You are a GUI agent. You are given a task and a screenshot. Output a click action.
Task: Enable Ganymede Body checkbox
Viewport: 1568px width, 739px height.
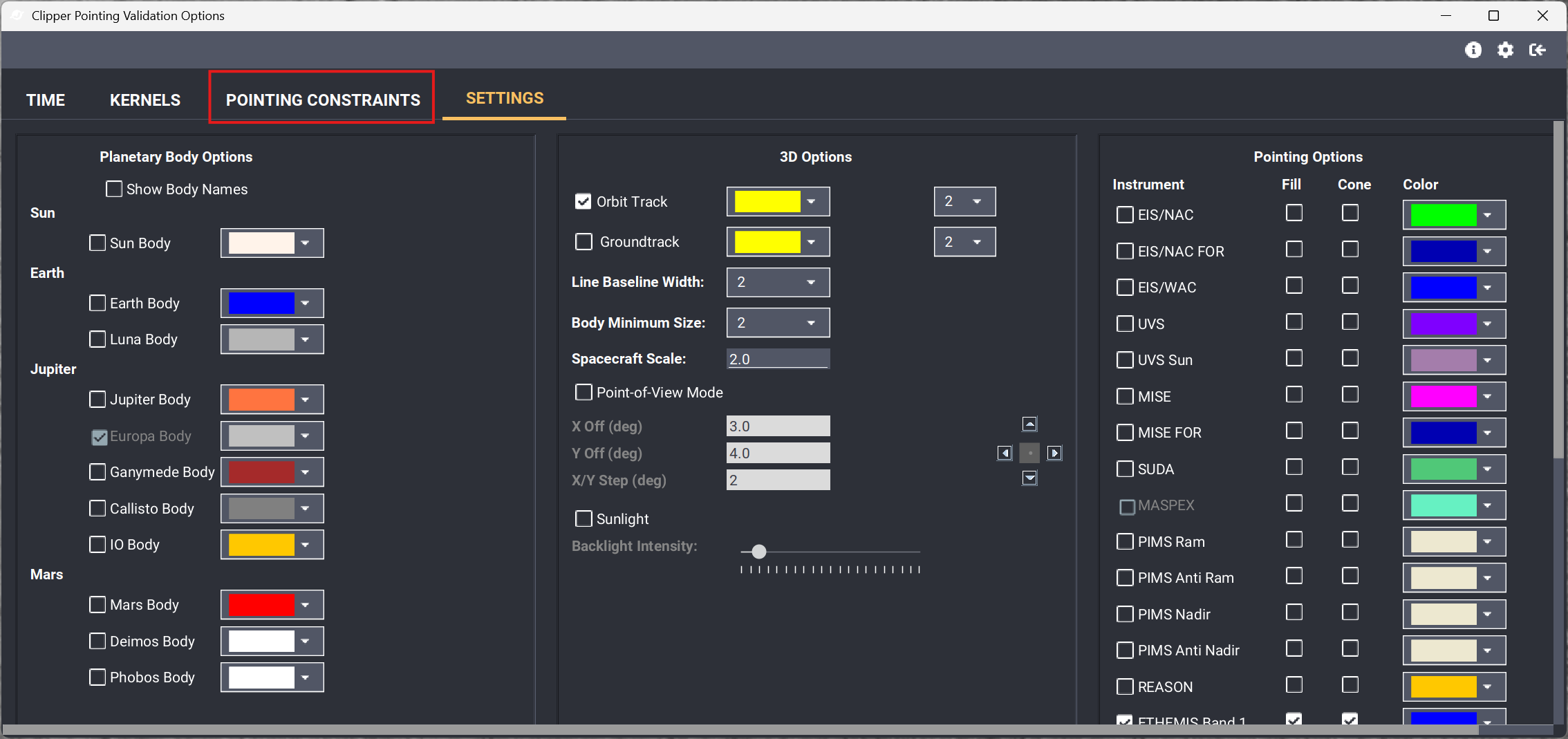tap(97, 471)
